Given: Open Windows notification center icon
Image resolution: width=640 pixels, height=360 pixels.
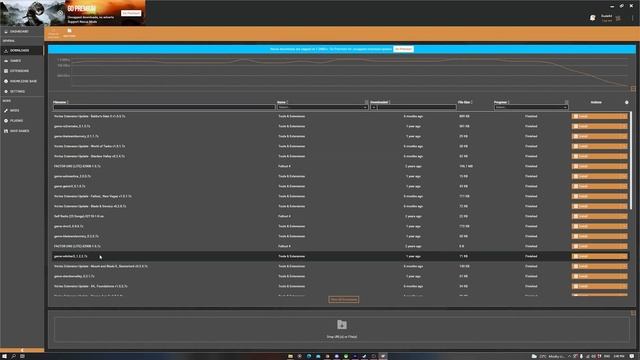Looking at the screenshot, I should pos(632,356).
